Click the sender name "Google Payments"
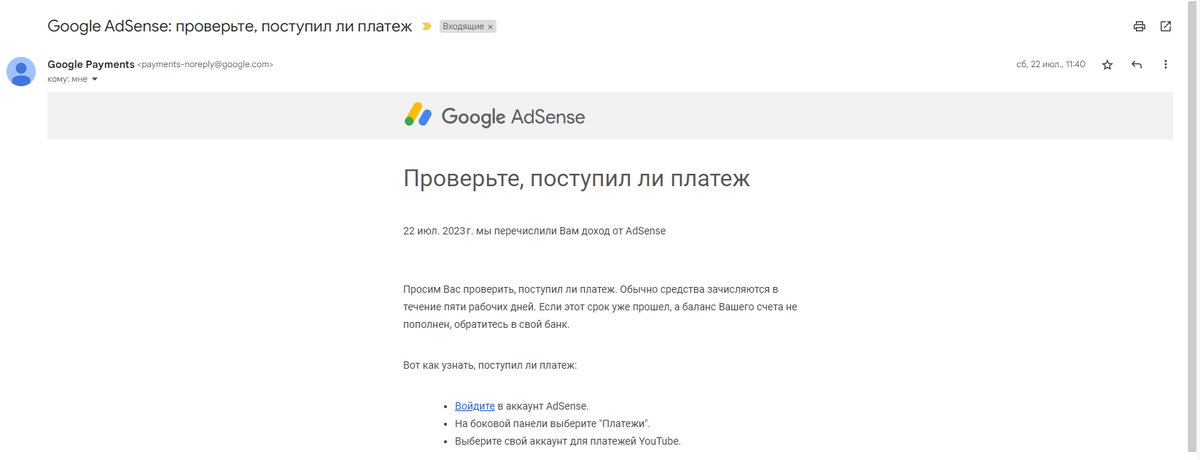This screenshot has width=1200, height=460. tap(91, 64)
